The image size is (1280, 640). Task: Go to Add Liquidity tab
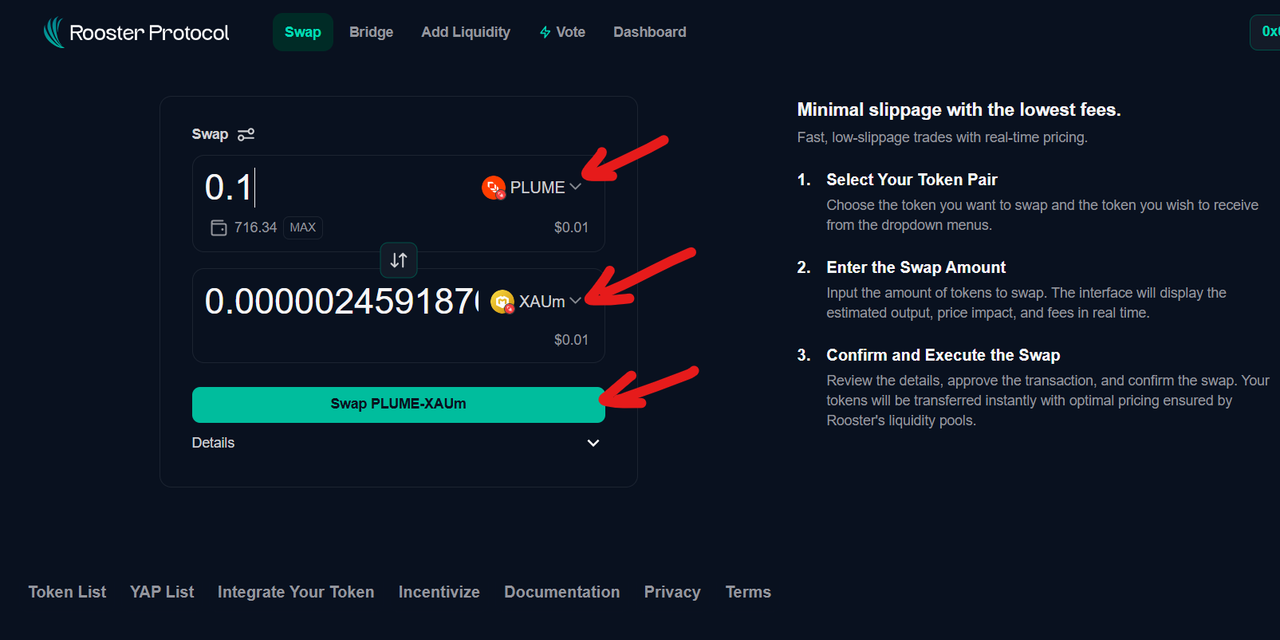(466, 32)
